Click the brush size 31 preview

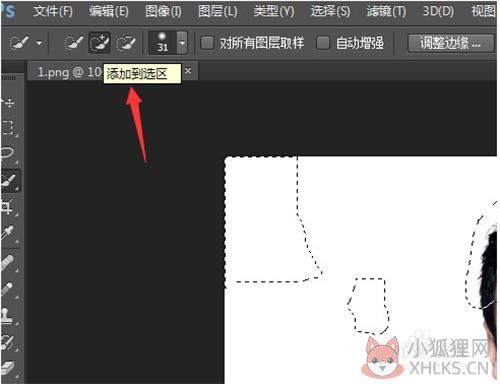pos(162,43)
